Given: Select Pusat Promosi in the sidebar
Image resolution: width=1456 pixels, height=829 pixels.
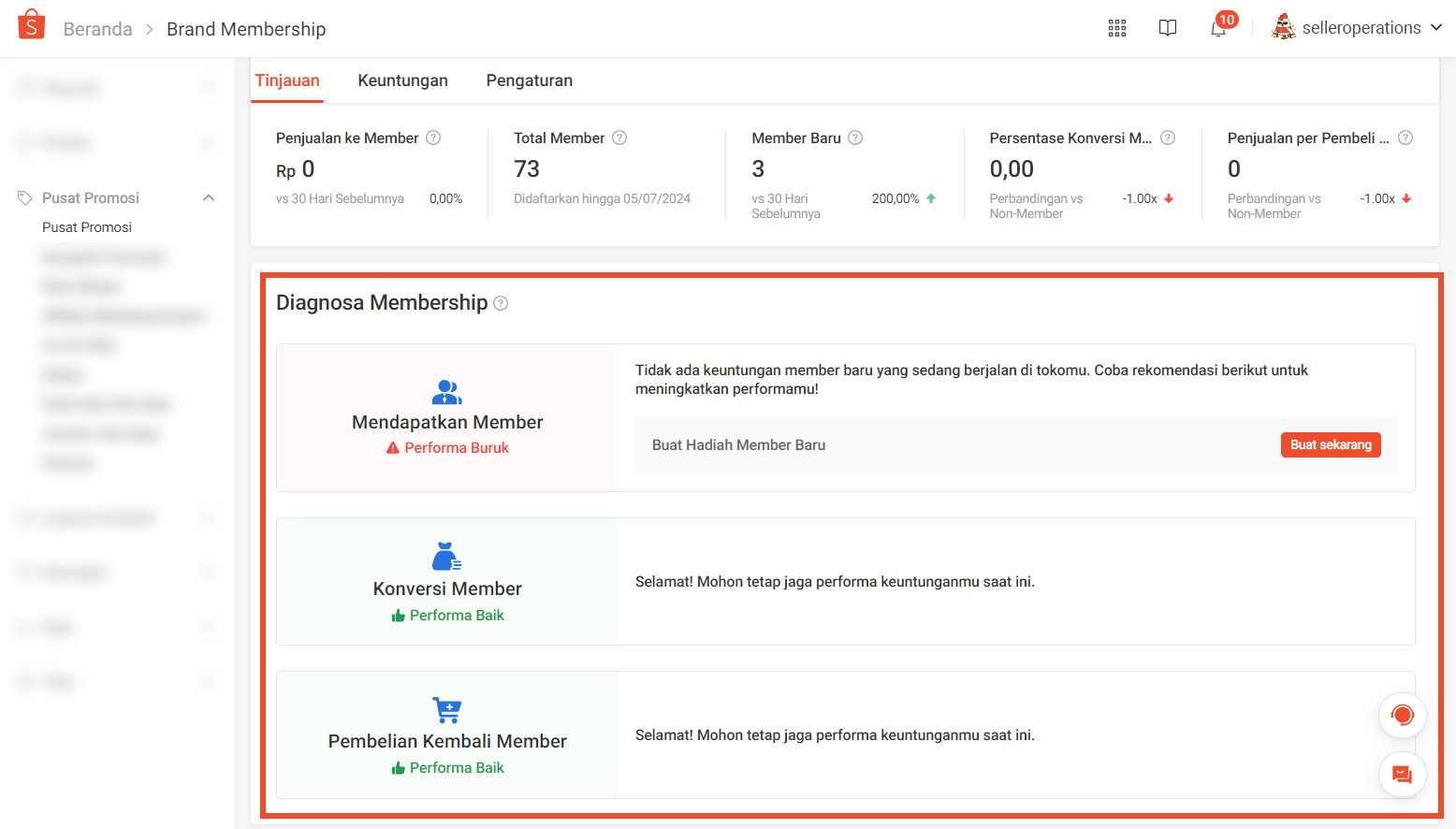Looking at the screenshot, I should point(86,226).
